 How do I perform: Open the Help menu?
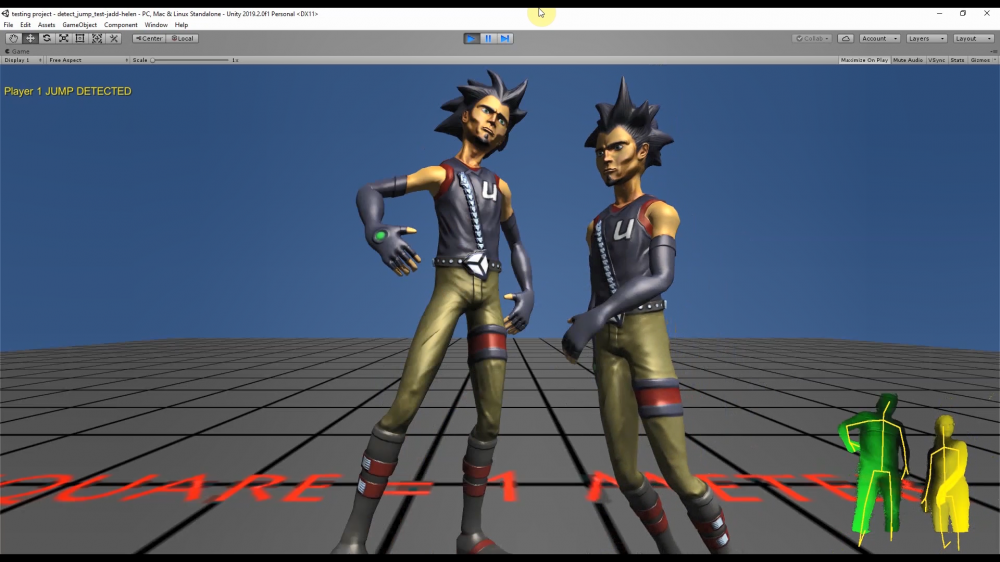pyautogui.click(x=181, y=25)
